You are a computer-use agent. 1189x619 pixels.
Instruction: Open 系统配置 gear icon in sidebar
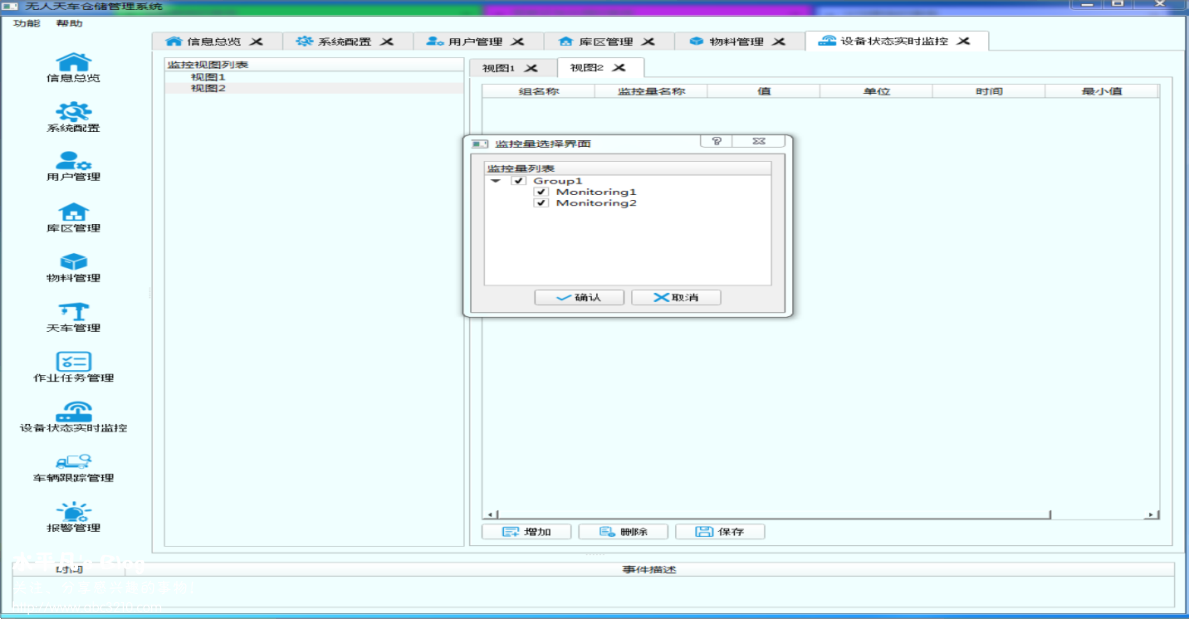(x=73, y=111)
